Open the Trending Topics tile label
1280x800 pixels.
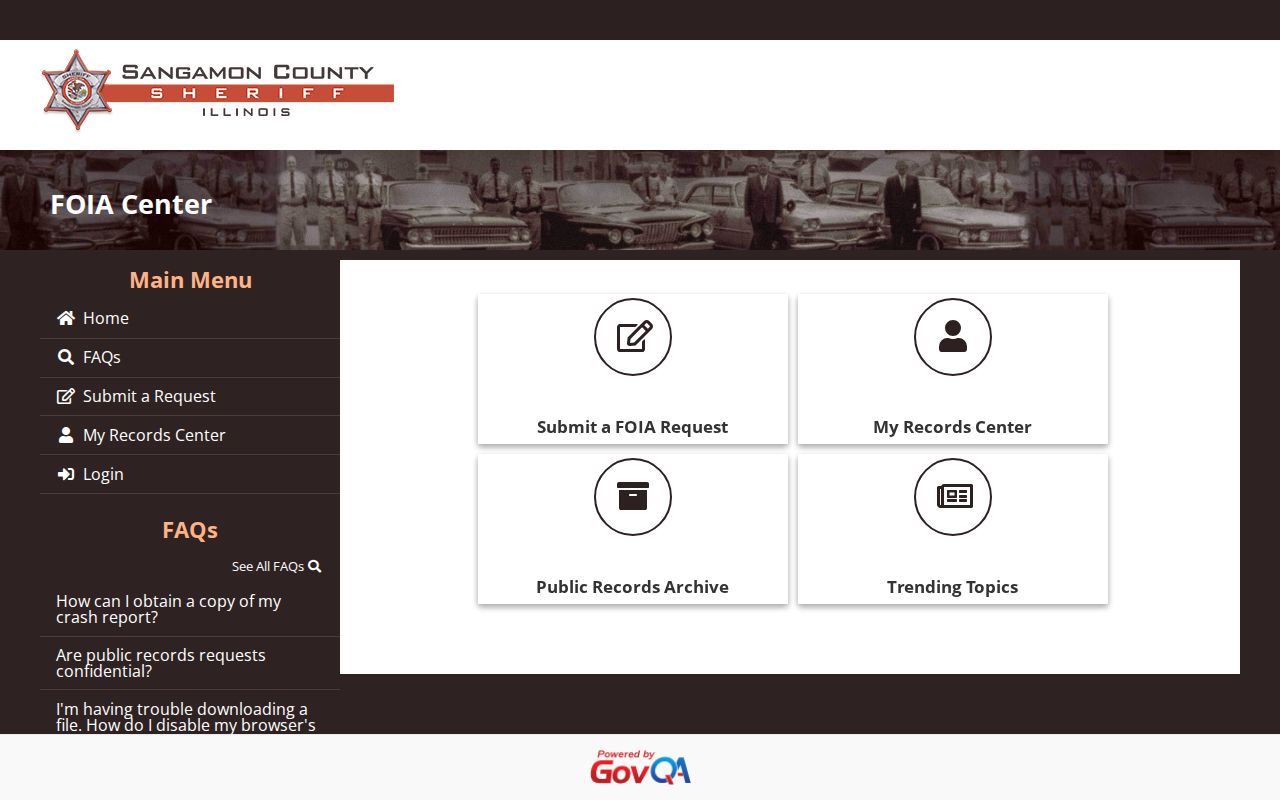click(953, 587)
